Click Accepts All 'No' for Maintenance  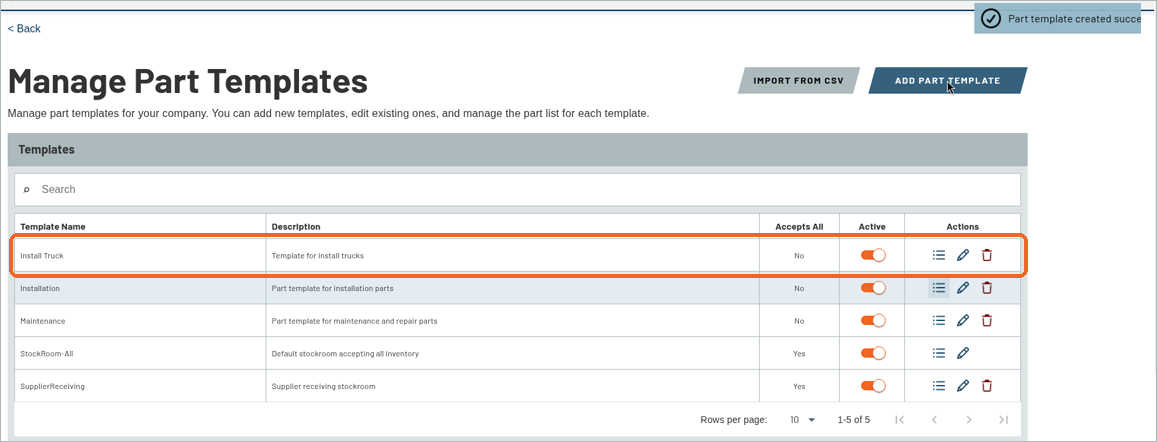[799, 321]
